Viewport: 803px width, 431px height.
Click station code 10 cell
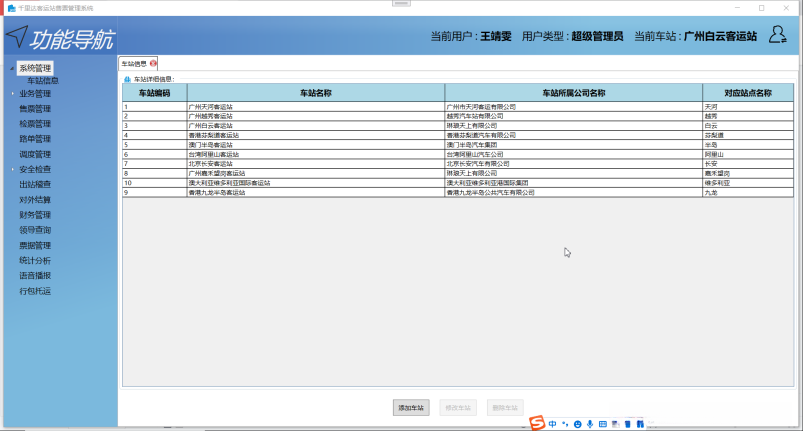point(155,183)
